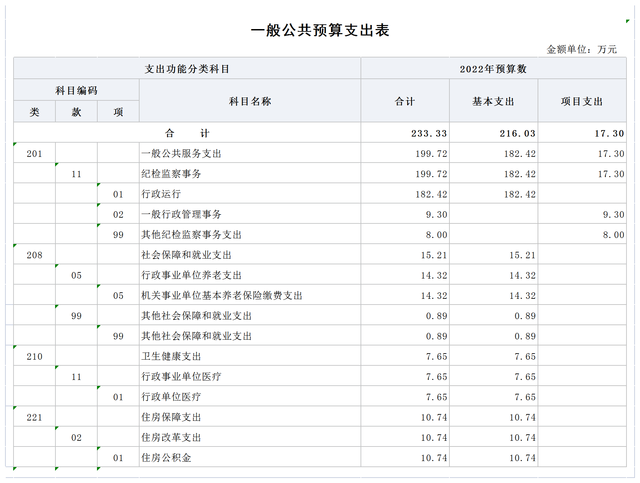Select class code 201 cell
The image size is (640, 483).
(x=34, y=154)
